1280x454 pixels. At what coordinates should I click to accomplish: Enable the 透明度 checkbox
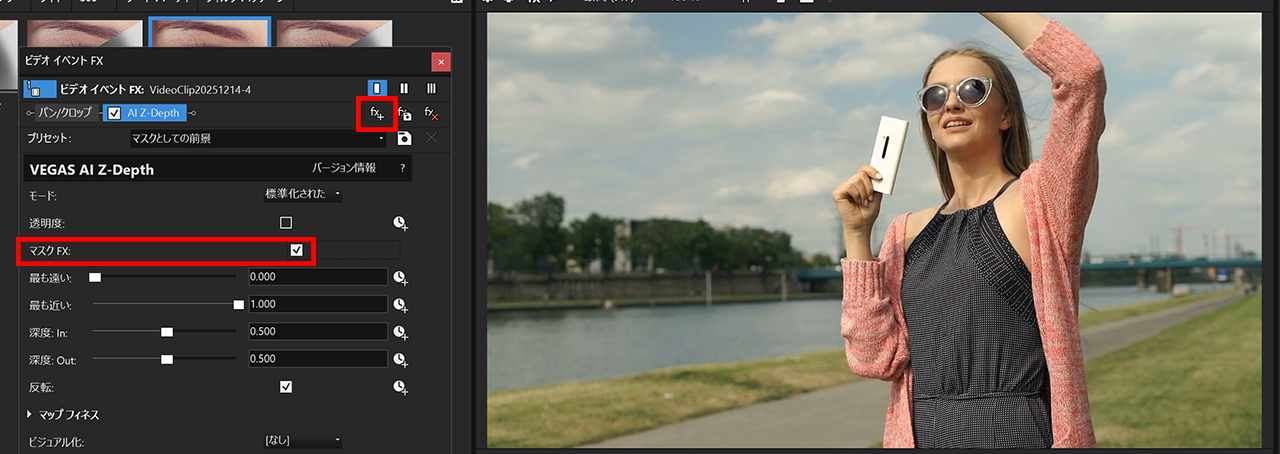286,223
